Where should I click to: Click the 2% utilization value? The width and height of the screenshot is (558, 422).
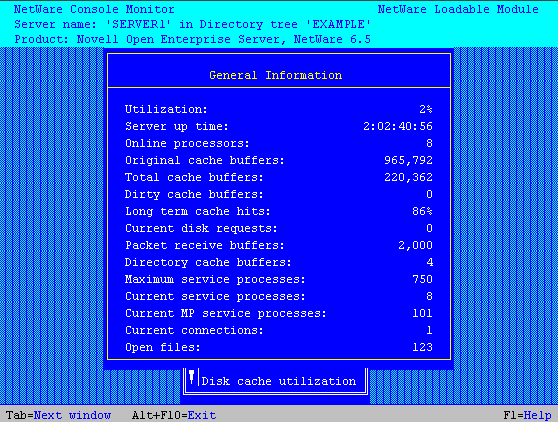tap(426, 109)
